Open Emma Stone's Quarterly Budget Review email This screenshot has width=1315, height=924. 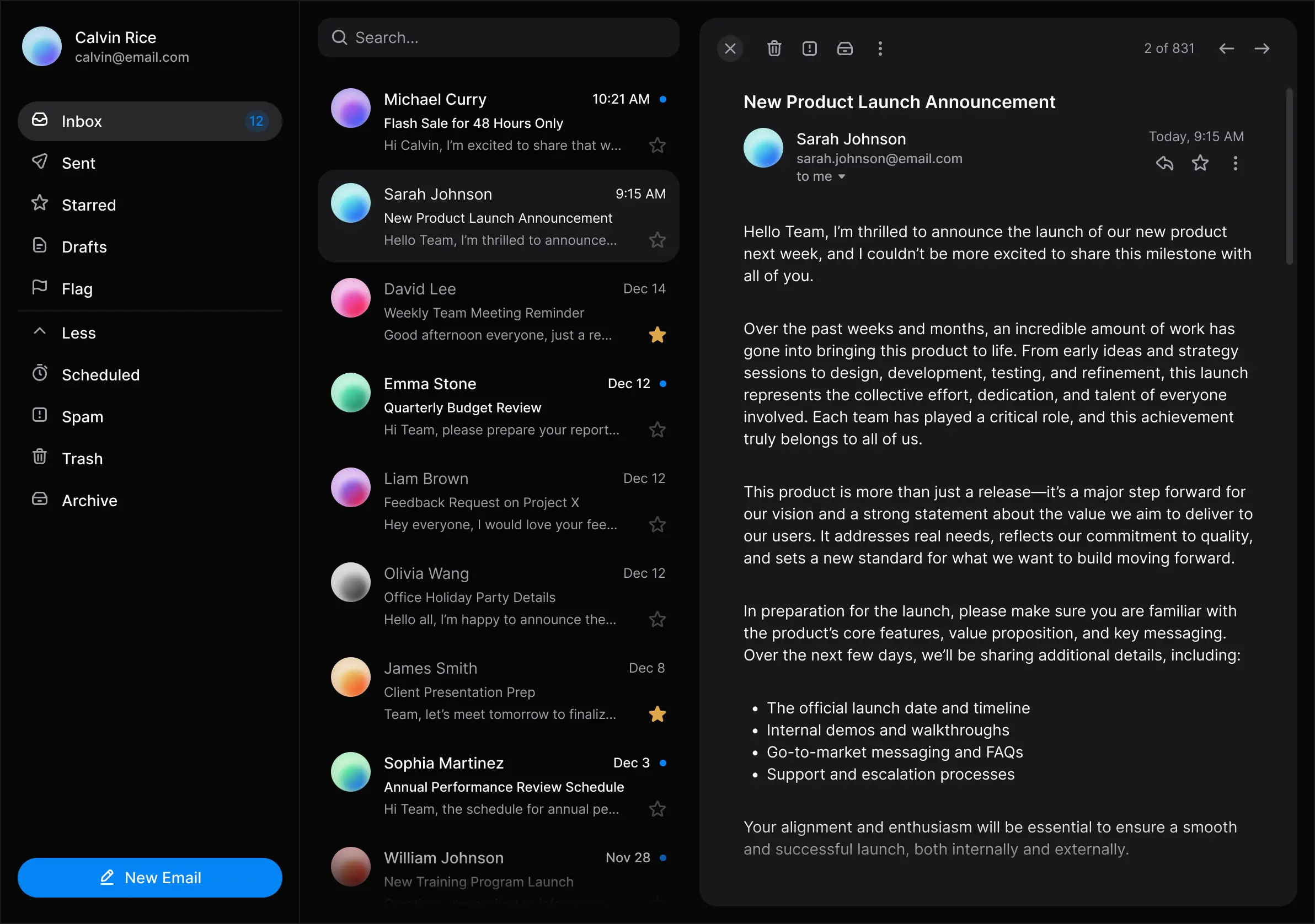(498, 406)
